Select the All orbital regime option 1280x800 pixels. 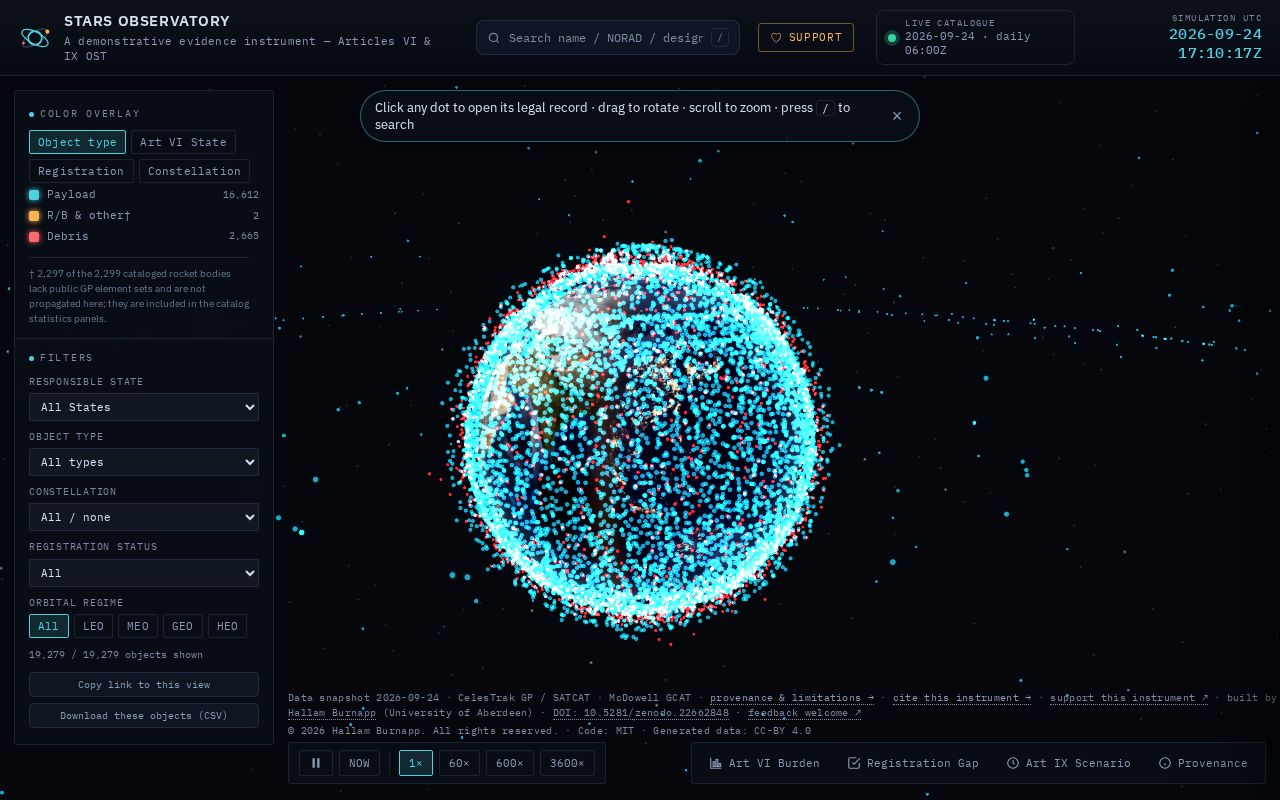pos(49,626)
